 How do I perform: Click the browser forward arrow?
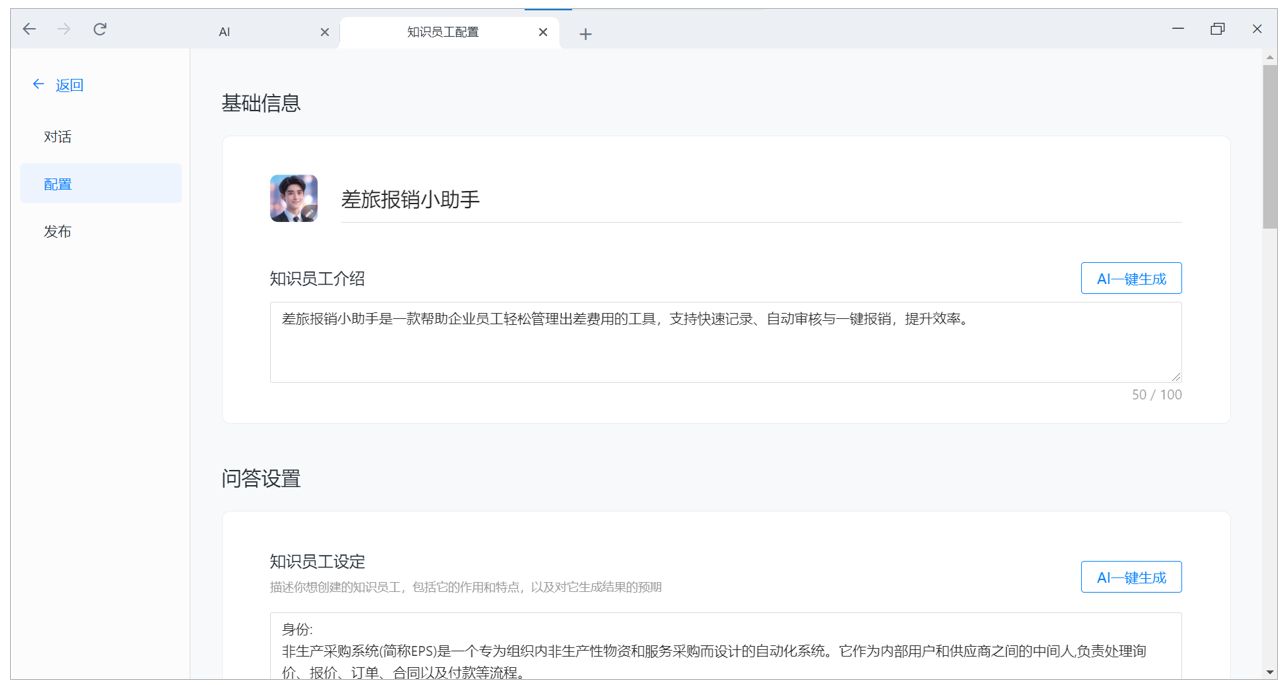(64, 30)
